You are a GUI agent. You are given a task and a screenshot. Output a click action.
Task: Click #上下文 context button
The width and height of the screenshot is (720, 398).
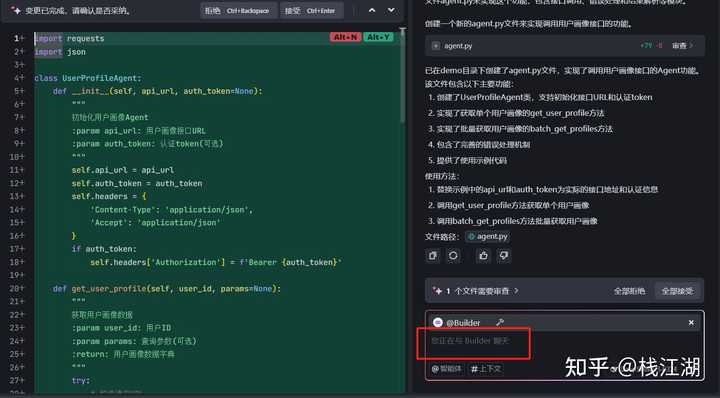pos(486,369)
